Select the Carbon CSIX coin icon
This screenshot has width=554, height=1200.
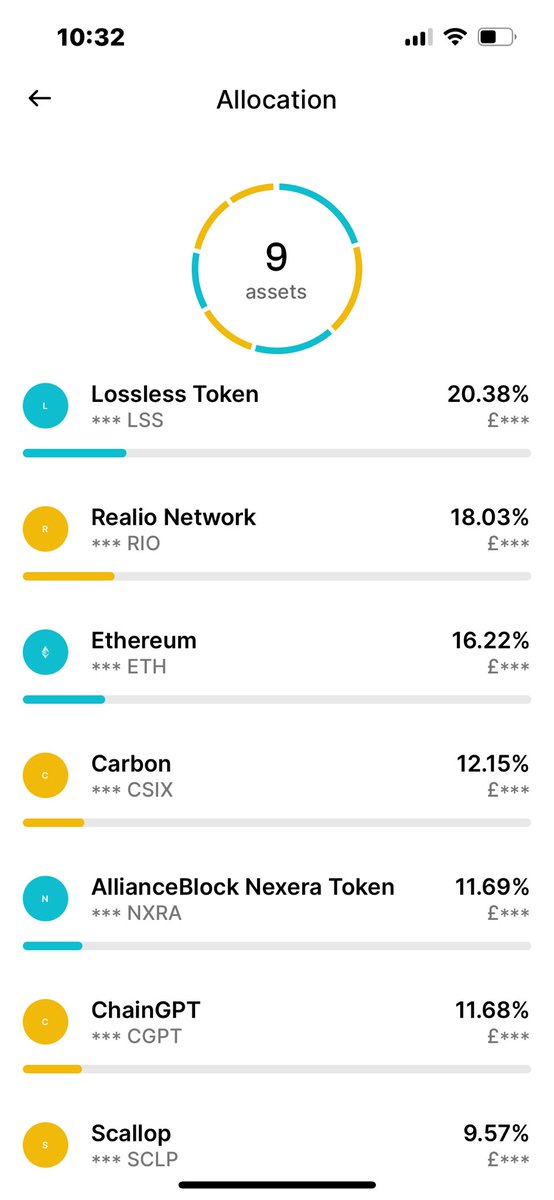click(45, 777)
